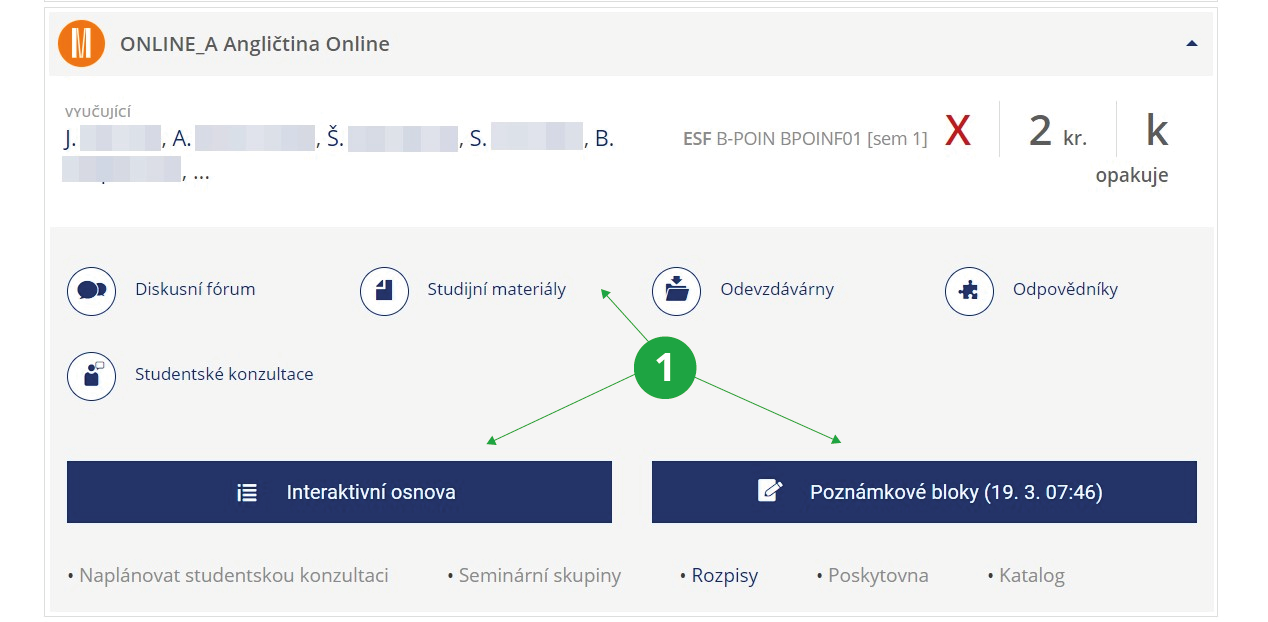Click the Studentské konzultace person icon
Screen dimensions: 1268x622
[x=92, y=376]
